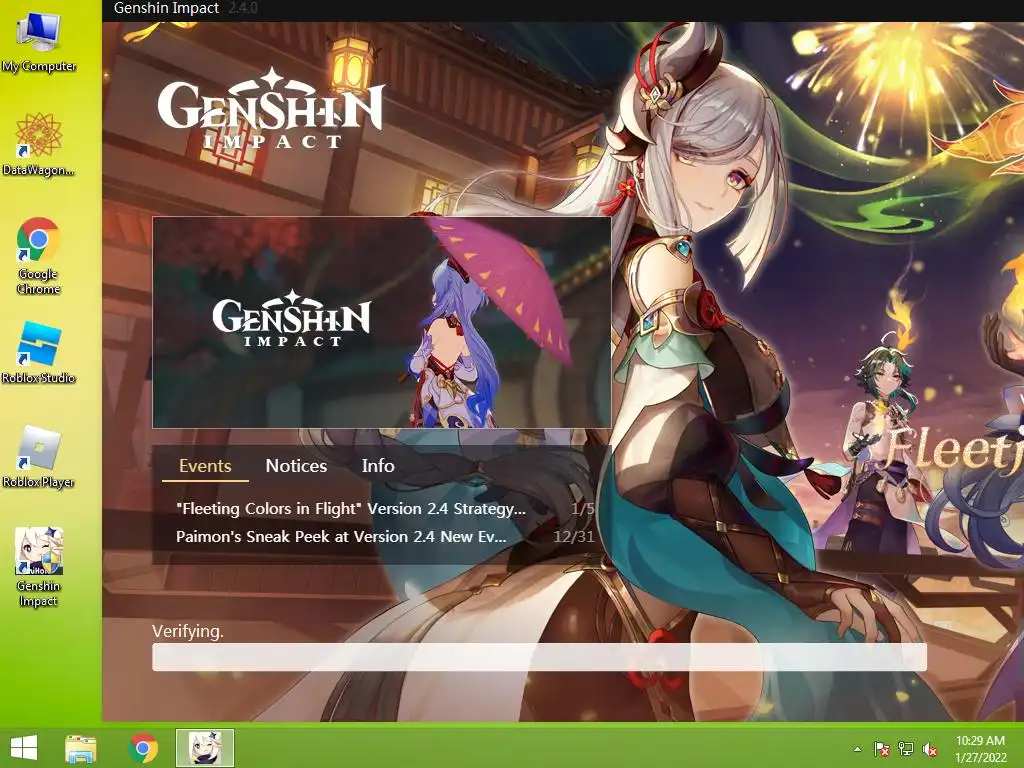This screenshot has width=1024, height=768.
Task: Open the Action Center flag icon
Action: [881, 749]
